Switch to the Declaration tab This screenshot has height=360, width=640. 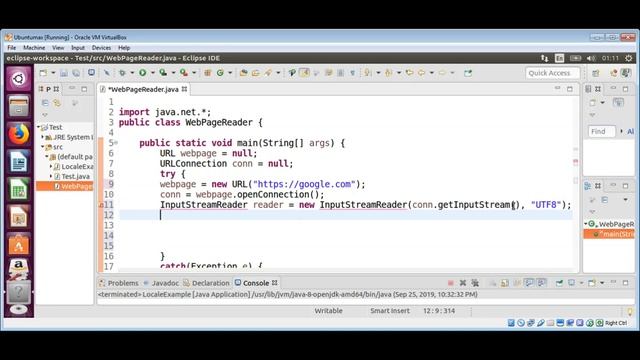click(207, 283)
